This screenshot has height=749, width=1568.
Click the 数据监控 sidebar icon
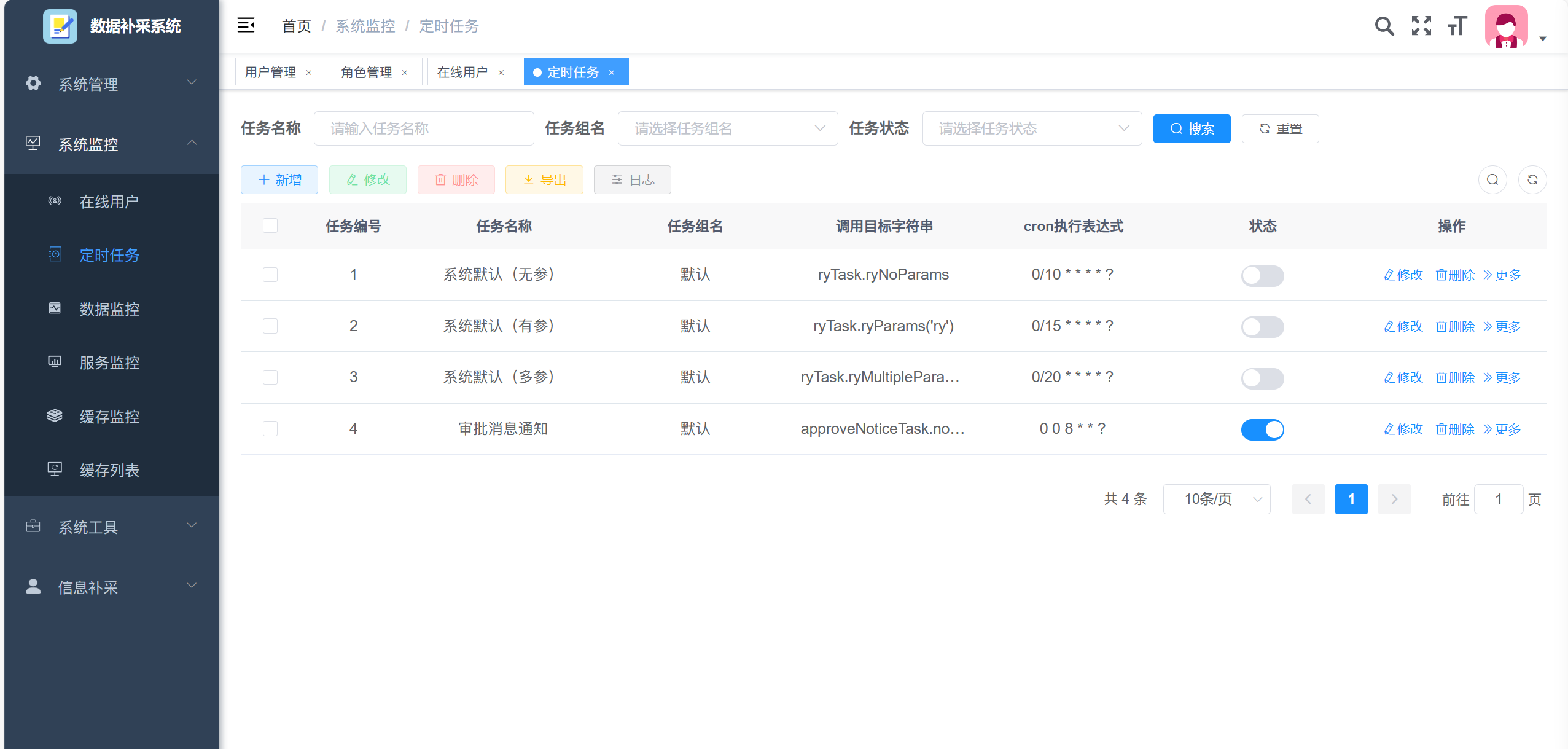coord(55,308)
